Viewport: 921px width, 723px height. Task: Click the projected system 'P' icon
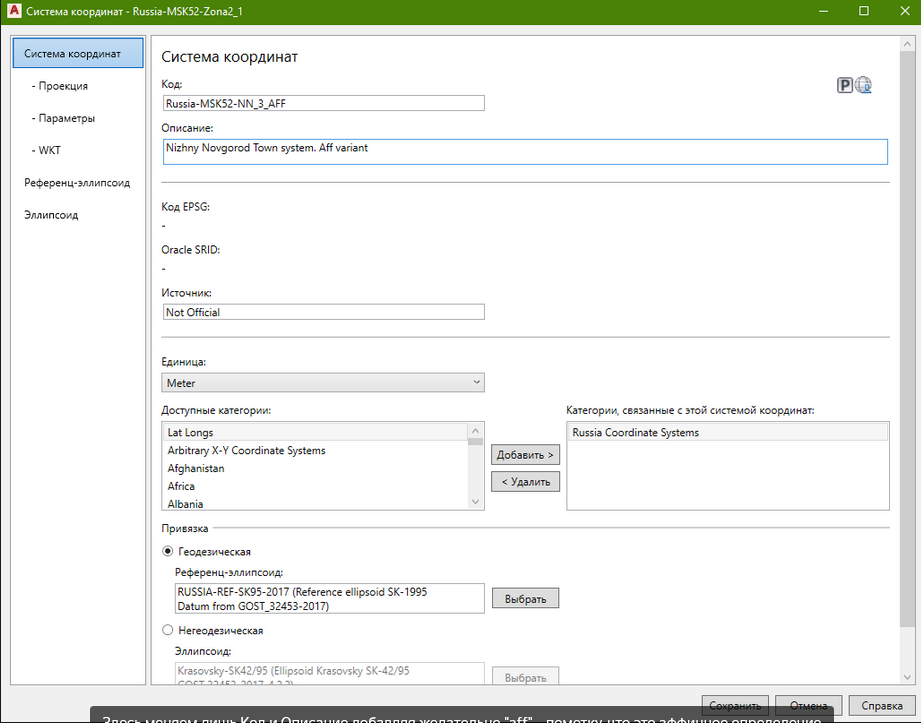point(844,86)
